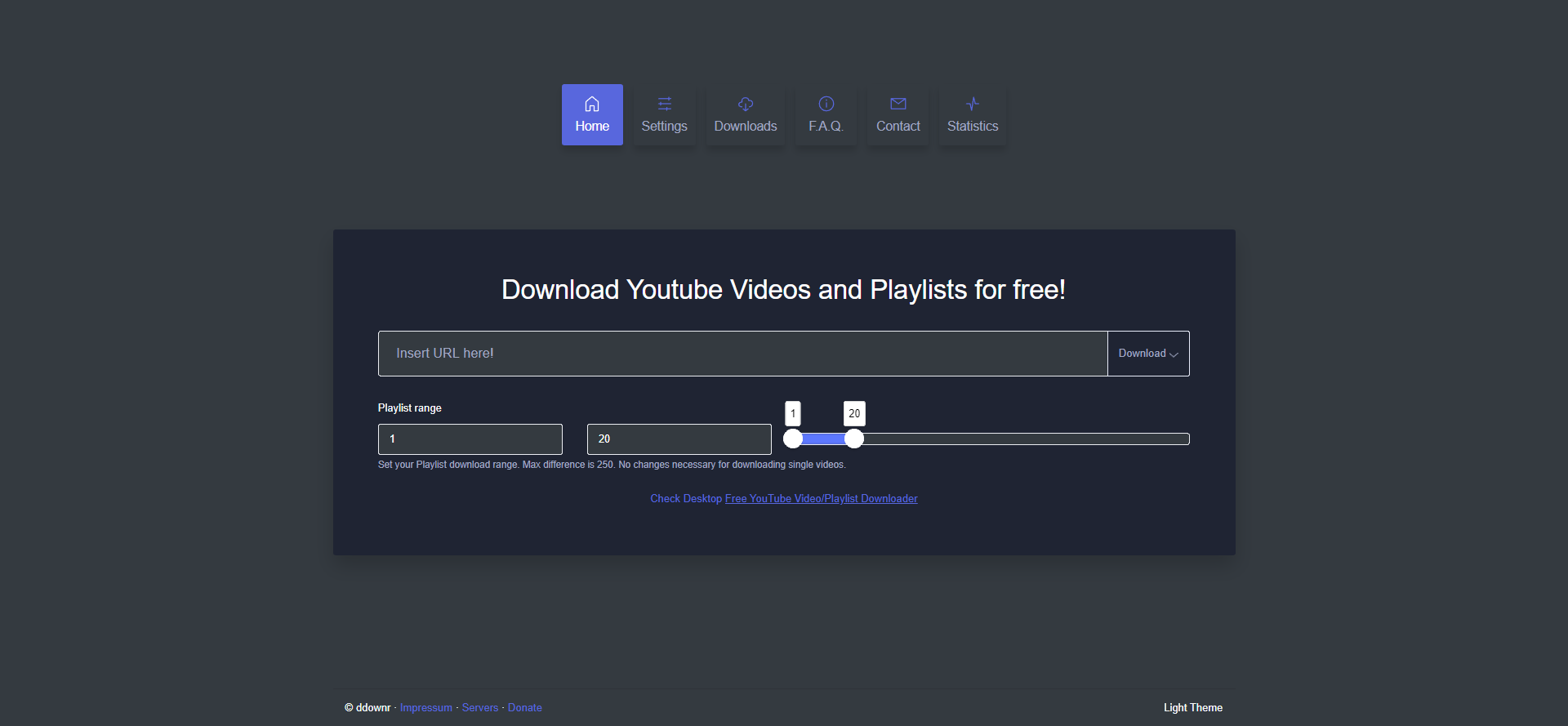
Task: Focus the playlist range end field
Action: point(679,439)
